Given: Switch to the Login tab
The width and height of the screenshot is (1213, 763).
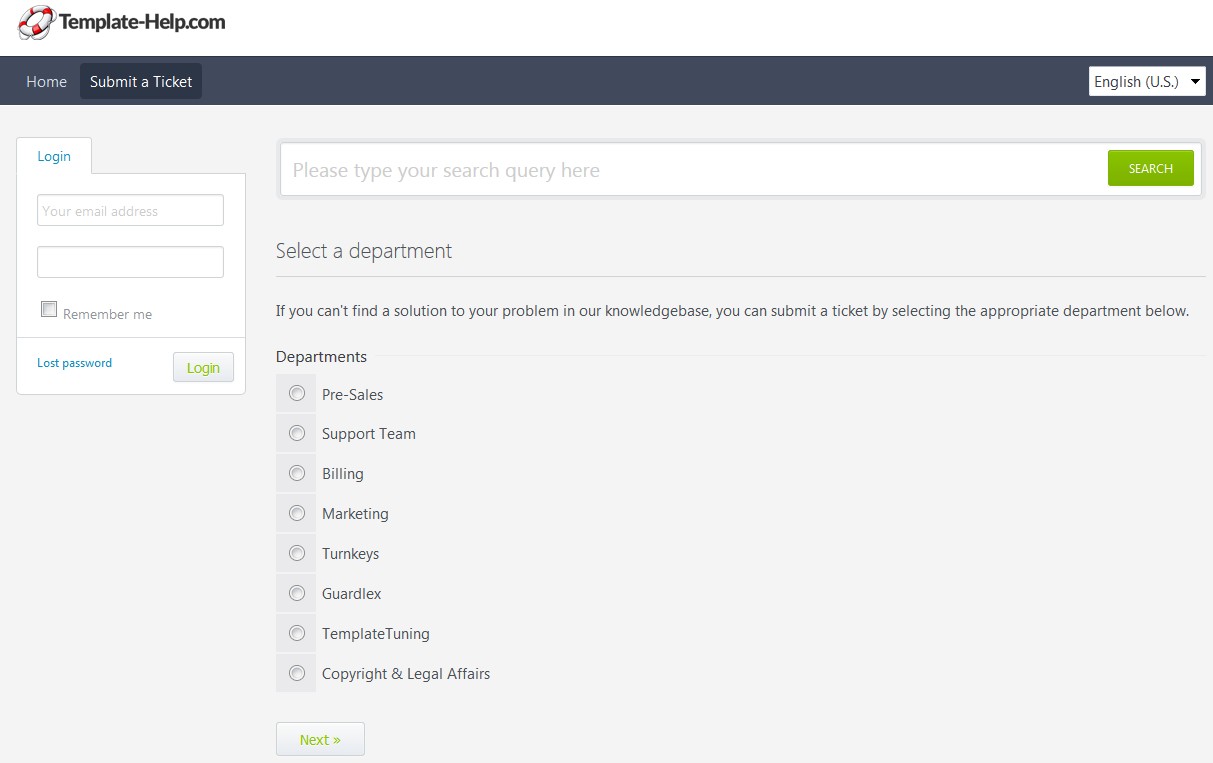Looking at the screenshot, I should tap(54, 156).
